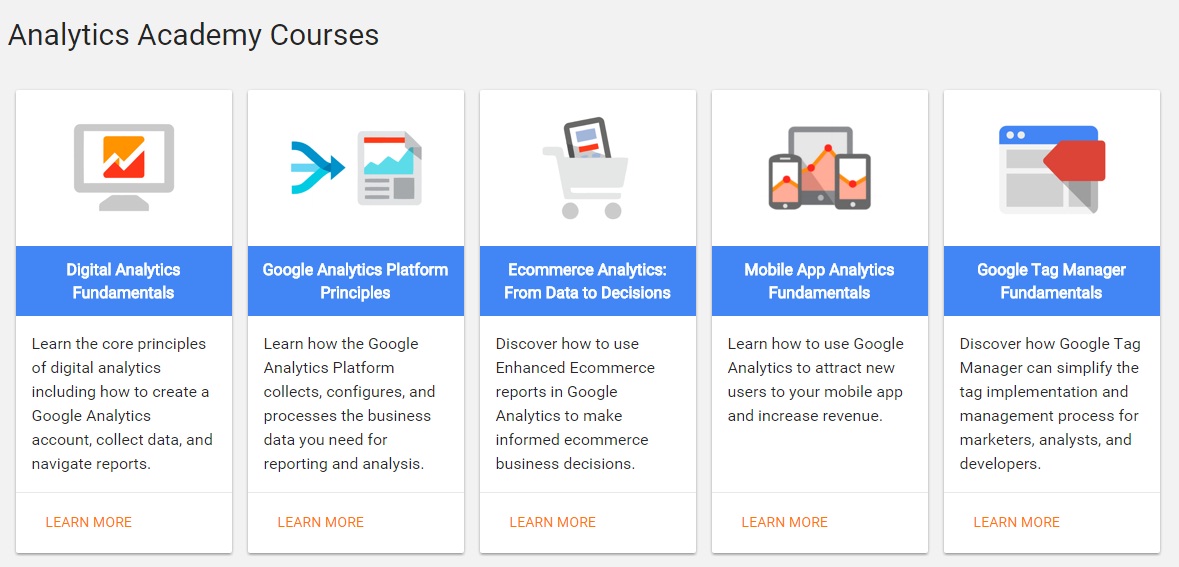Select the Google Tag Manager Fundamentals title
Viewport: 1179px width, 567px height.
(x=1051, y=280)
